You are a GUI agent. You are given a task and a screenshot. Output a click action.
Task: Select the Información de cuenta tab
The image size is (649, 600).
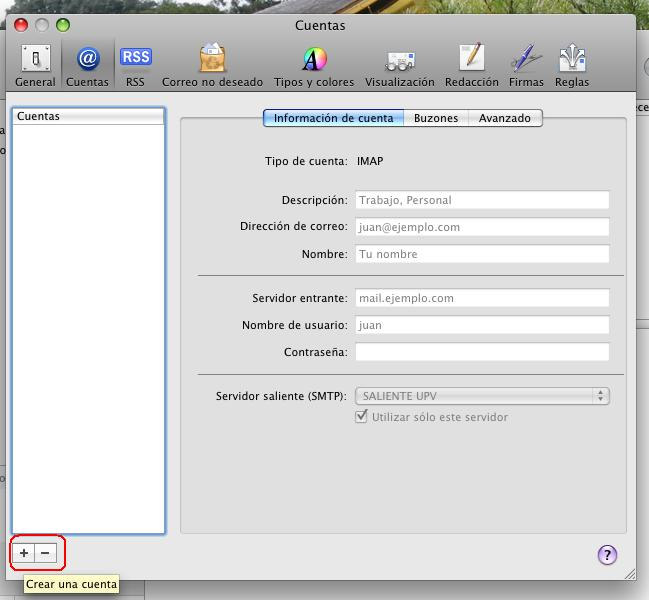[x=333, y=118]
